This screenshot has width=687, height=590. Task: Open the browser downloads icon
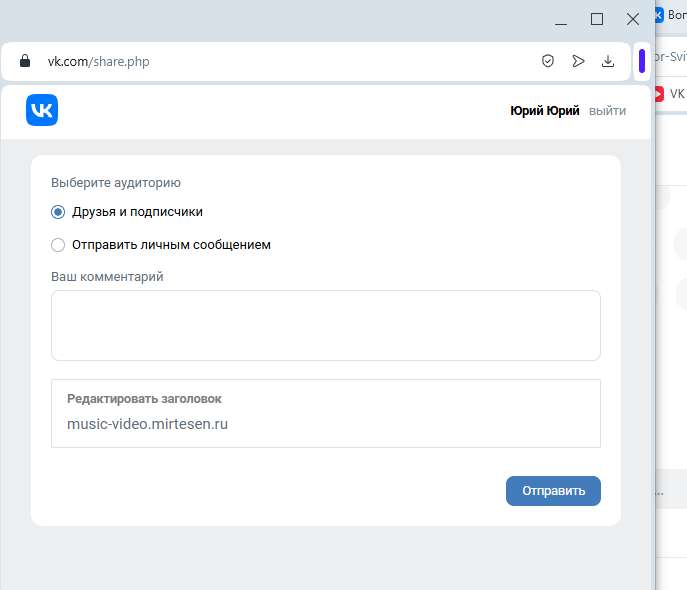(607, 61)
